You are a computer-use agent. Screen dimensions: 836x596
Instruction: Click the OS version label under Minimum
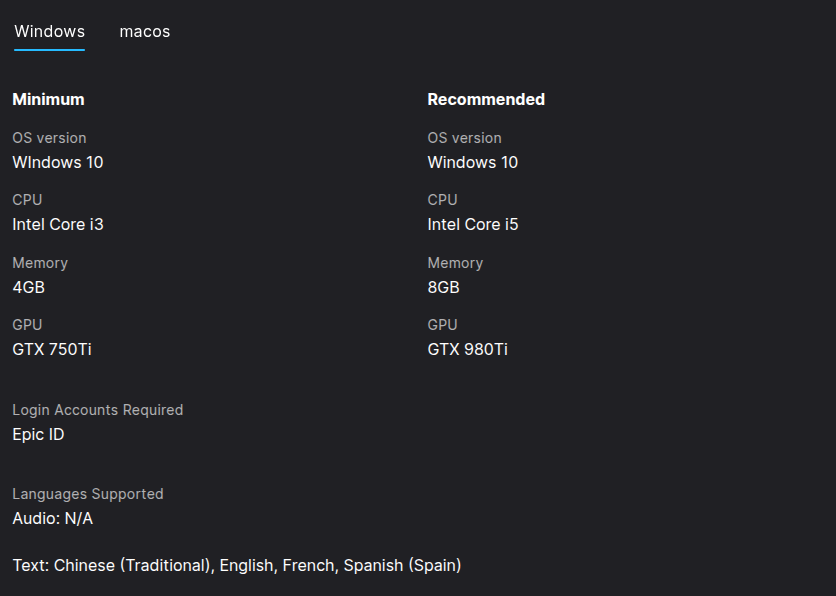tap(49, 138)
